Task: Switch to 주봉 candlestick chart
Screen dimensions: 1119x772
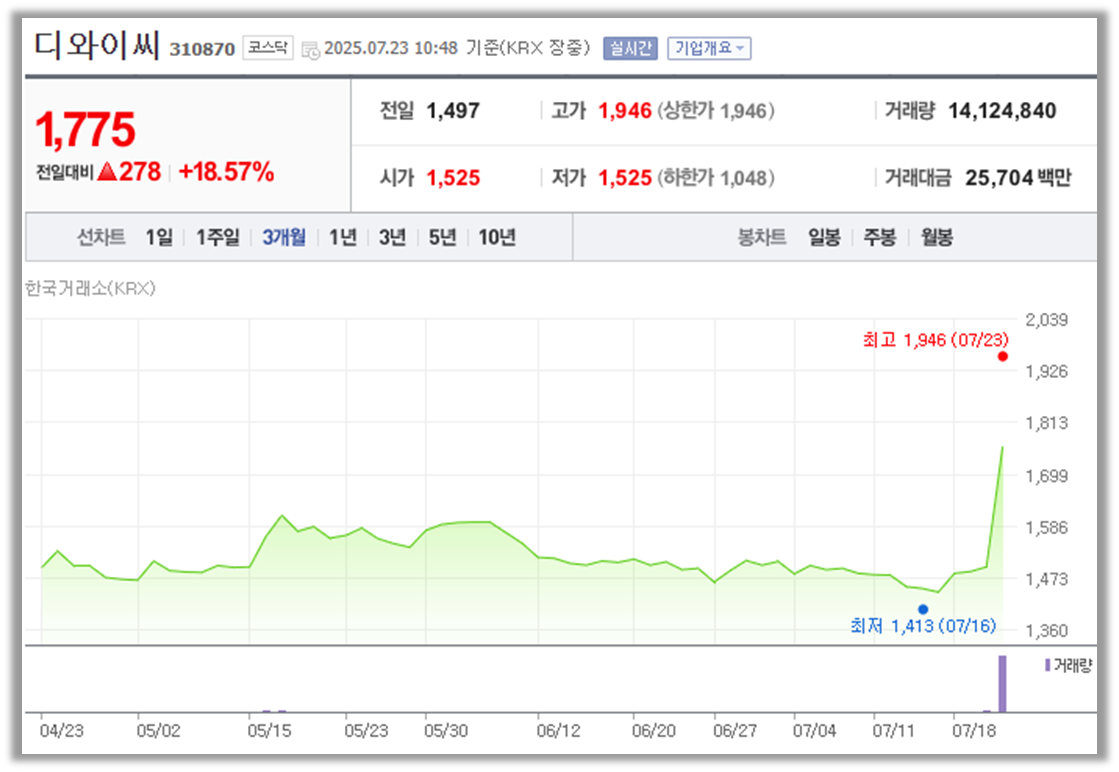Action: pyautogui.click(x=880, y=237)
